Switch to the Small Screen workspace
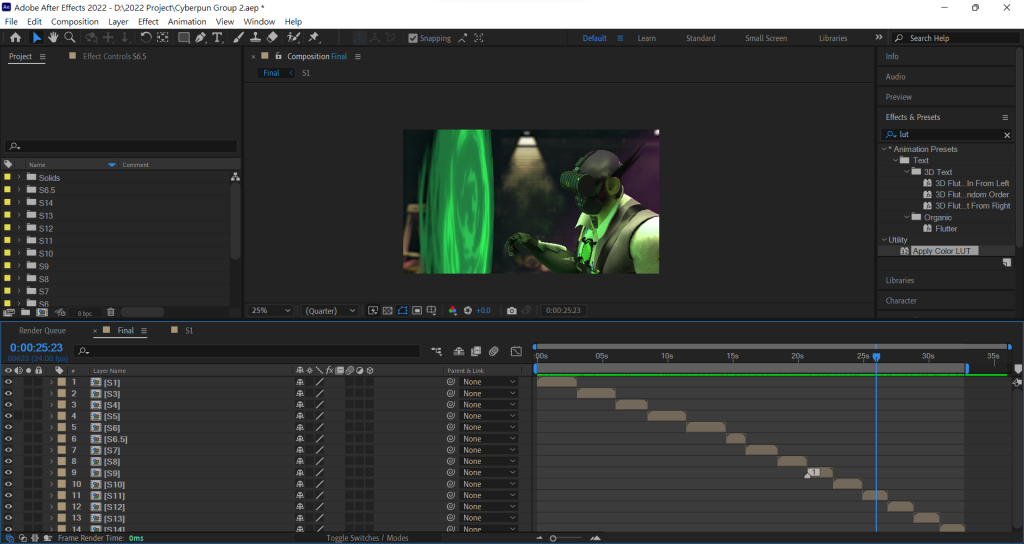 pyautogui.click(x=766, y=38)
